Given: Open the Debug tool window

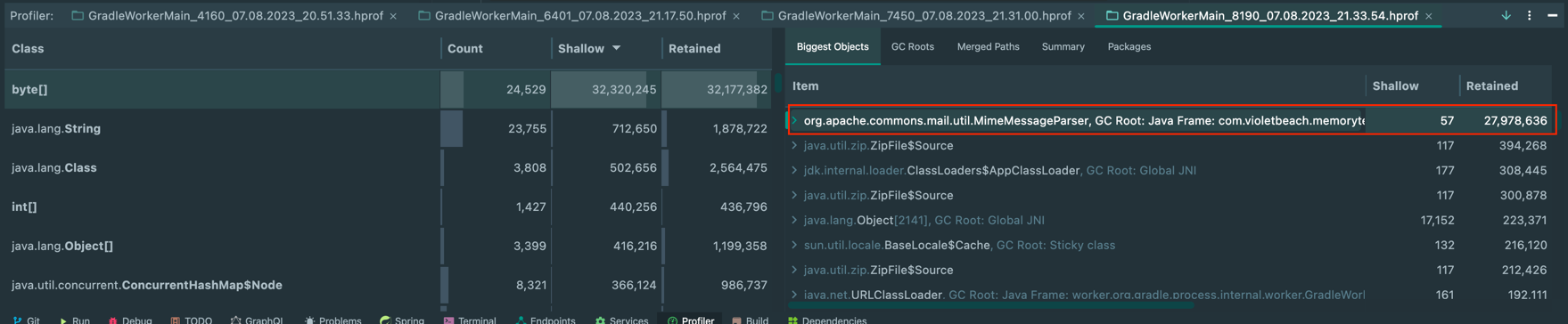Looking at the screenshot, I should [x=129, y=320].
